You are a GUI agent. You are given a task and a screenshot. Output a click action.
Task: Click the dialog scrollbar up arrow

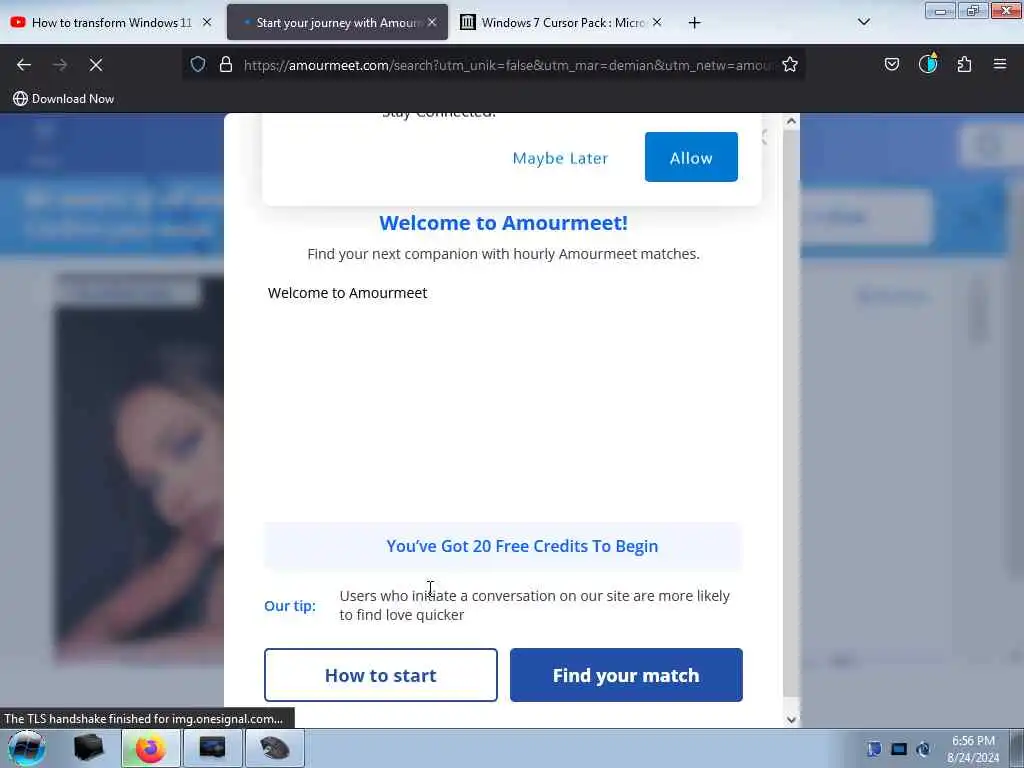[x=792, y=121]
